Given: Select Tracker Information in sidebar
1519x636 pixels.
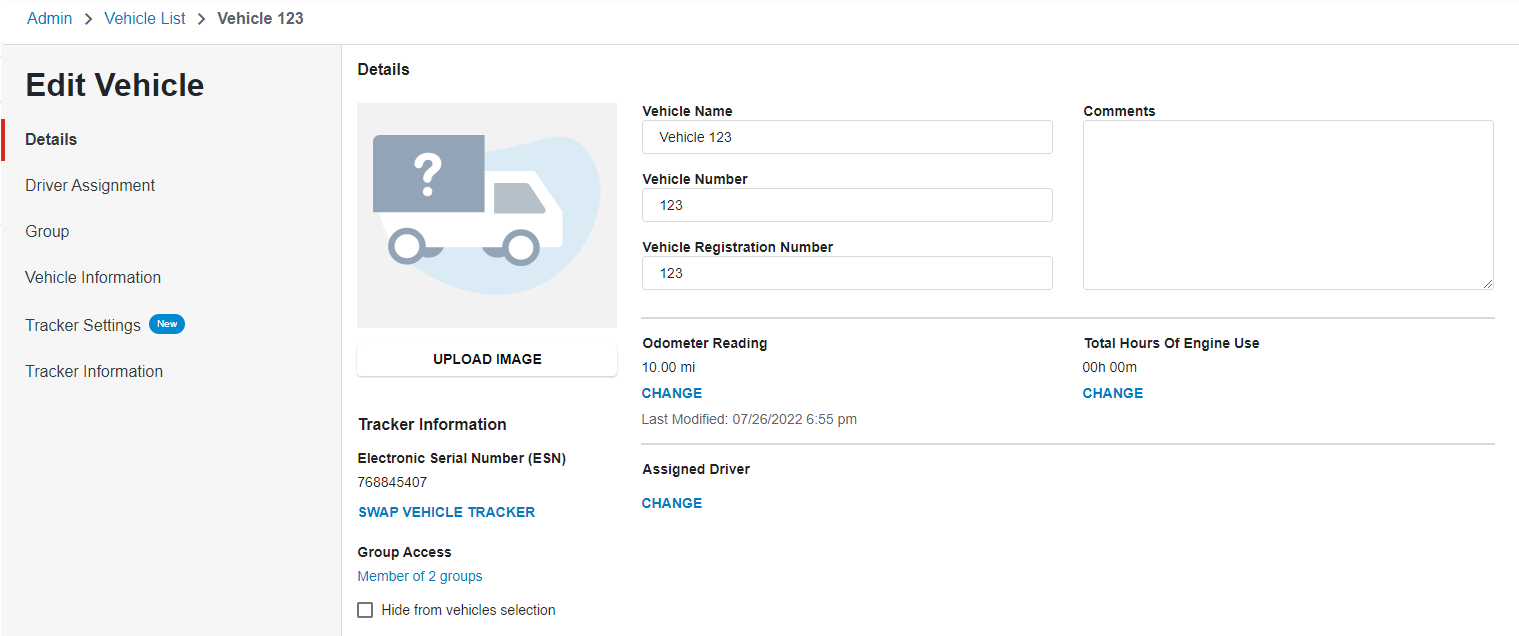Looking at the screenshot, I should point(94,371).
